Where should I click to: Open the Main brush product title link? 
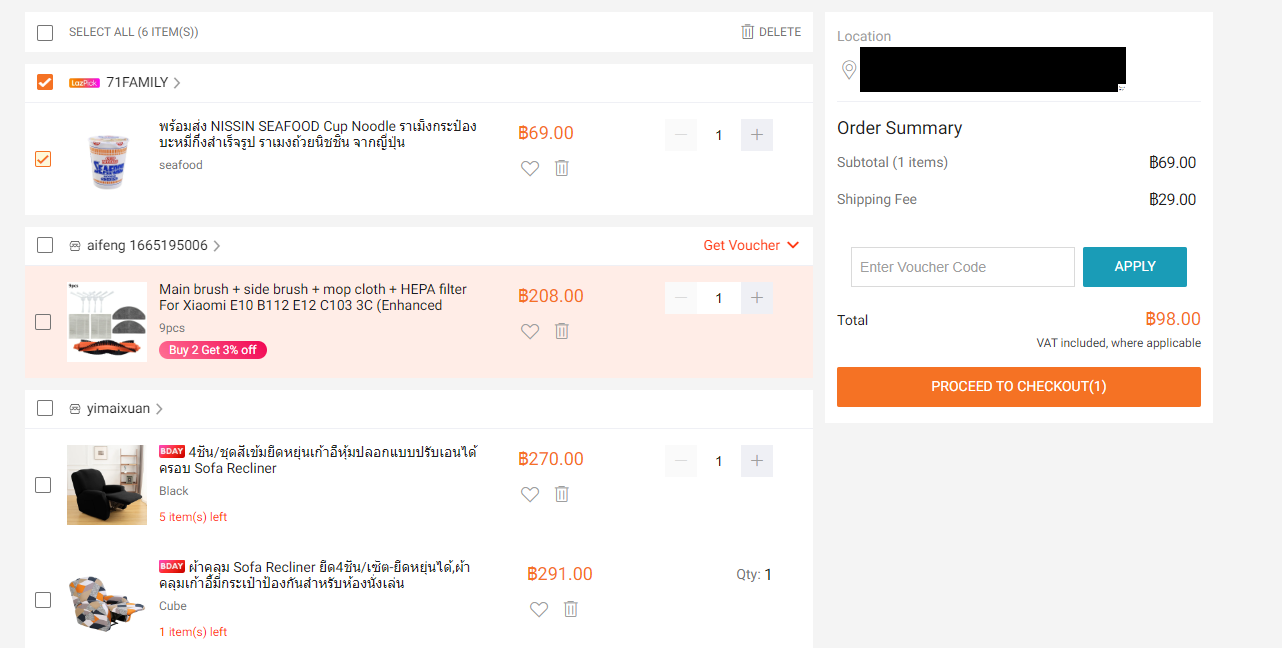click(x=313, y=297)
